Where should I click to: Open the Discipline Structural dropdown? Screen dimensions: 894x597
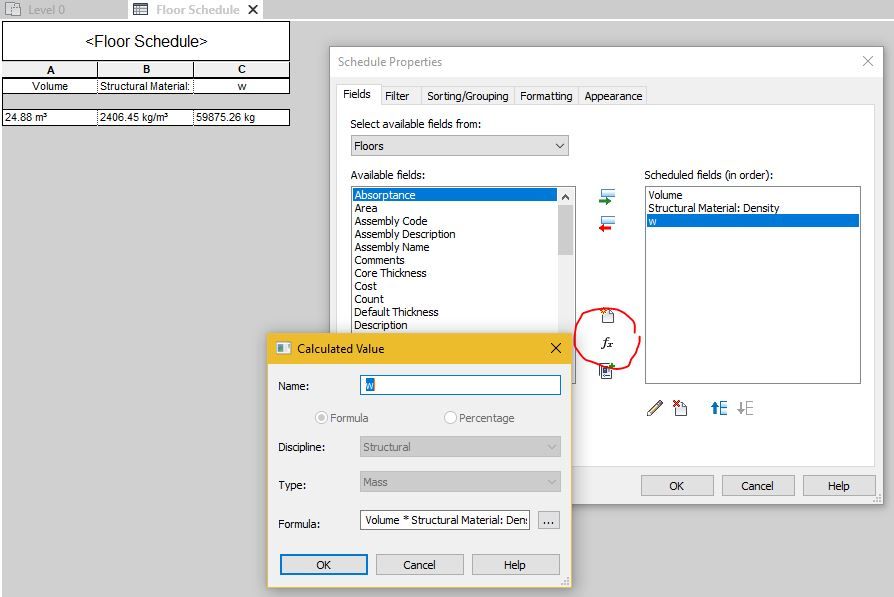(460, 447)
